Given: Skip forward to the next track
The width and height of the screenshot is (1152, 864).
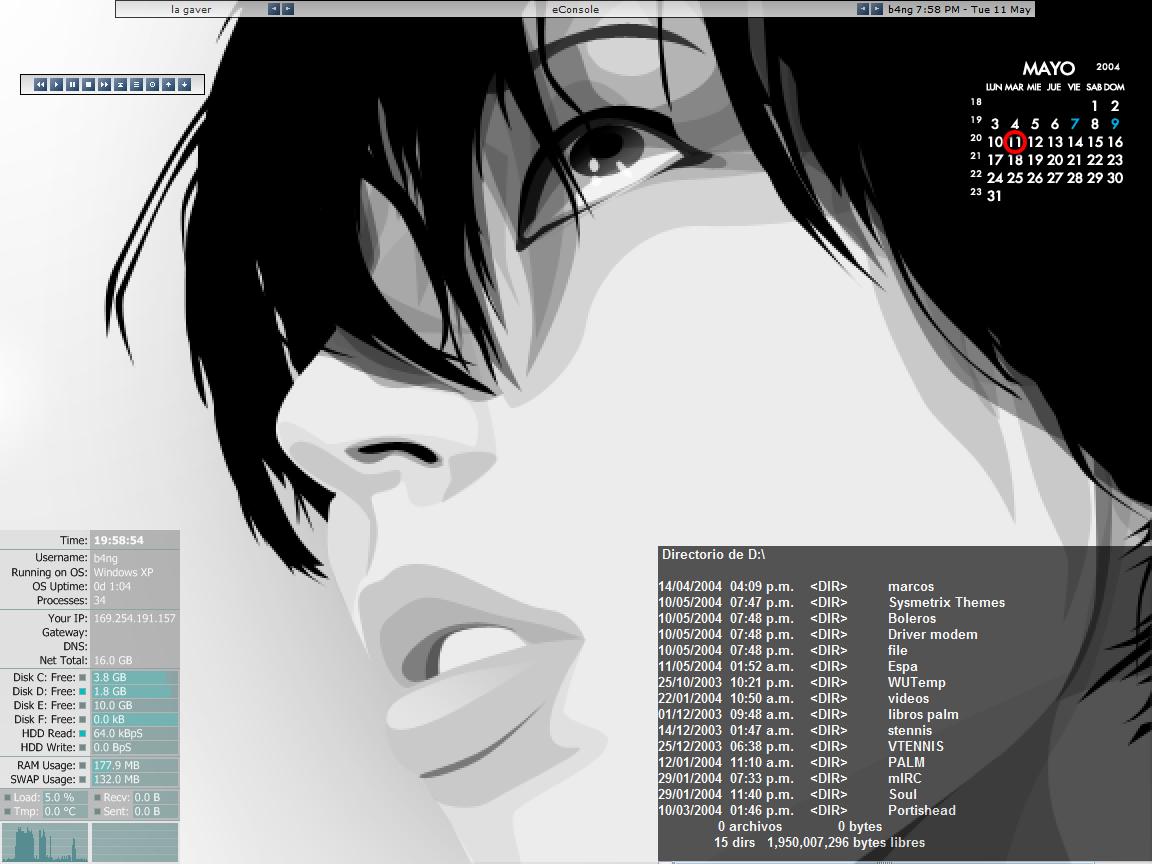Looking at the screenshot, I should (x=104, y=84).
